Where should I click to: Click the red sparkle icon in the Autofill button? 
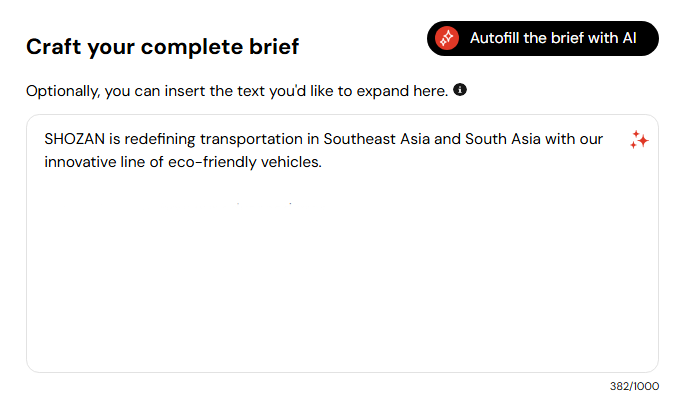(x=447, y=38)
